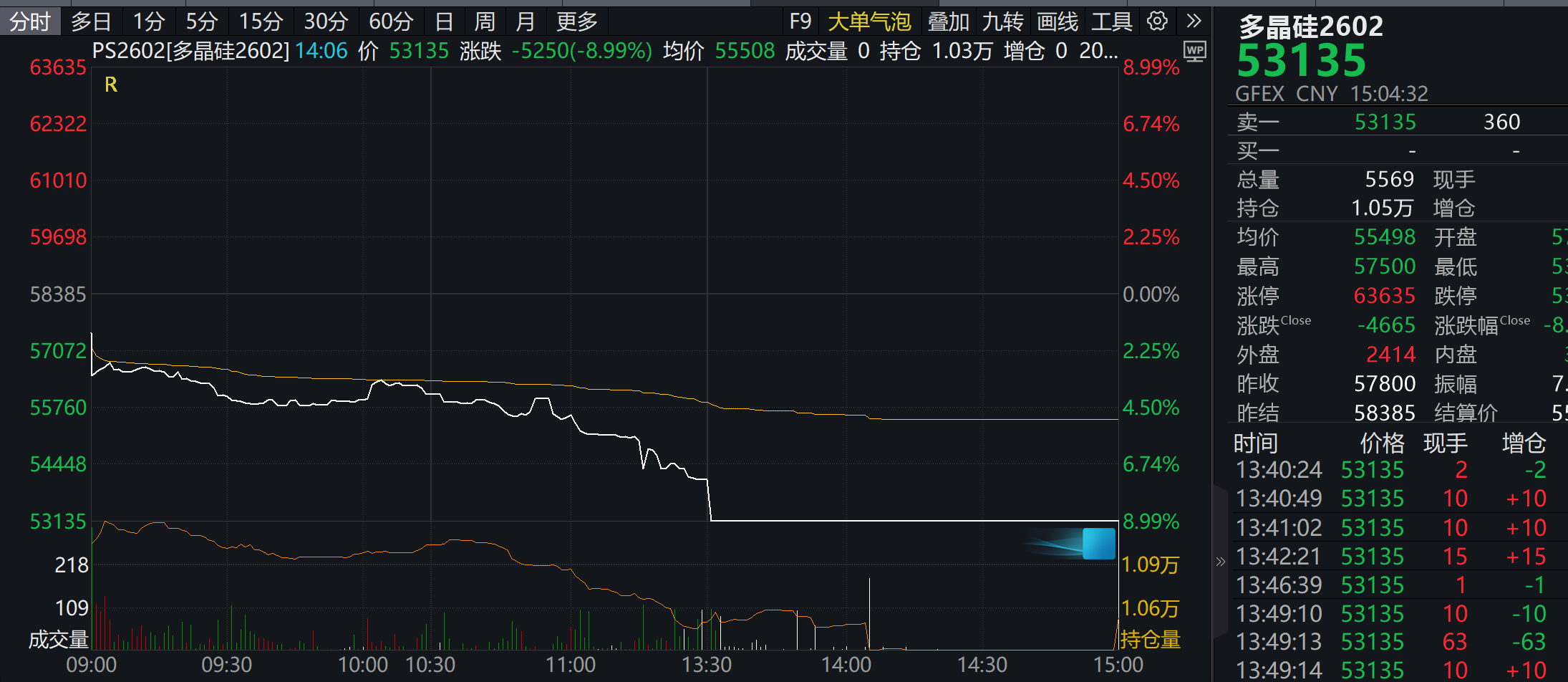This screenshot has height=682, width=1568.
Task: Click the yellow R marker on chart
Action: coord(111,85)
